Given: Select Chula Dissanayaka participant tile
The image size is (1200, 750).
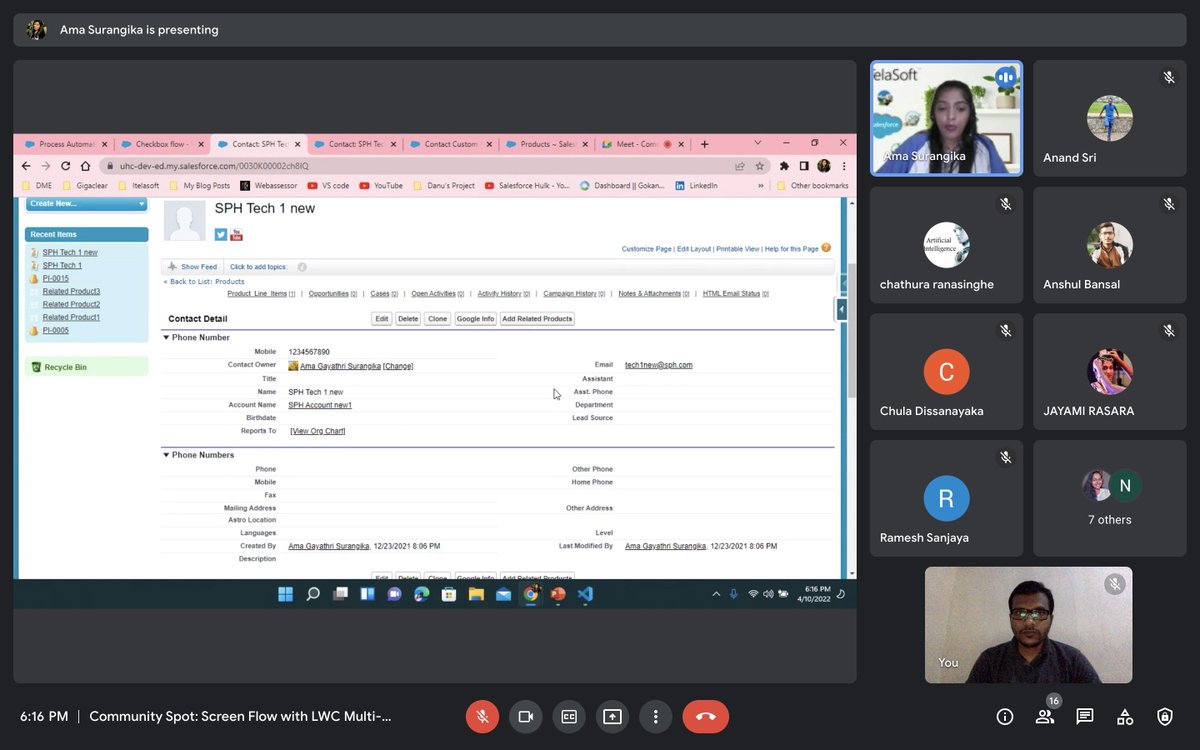Looking at the screenshot, I should click(946, 372).
